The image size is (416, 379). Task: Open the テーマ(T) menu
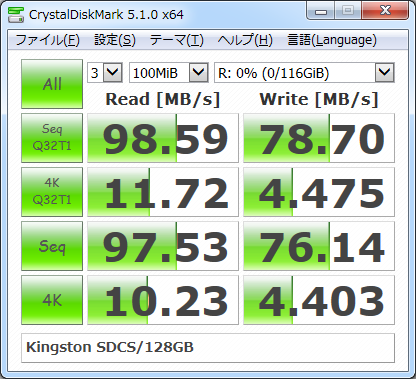[176, 40]
